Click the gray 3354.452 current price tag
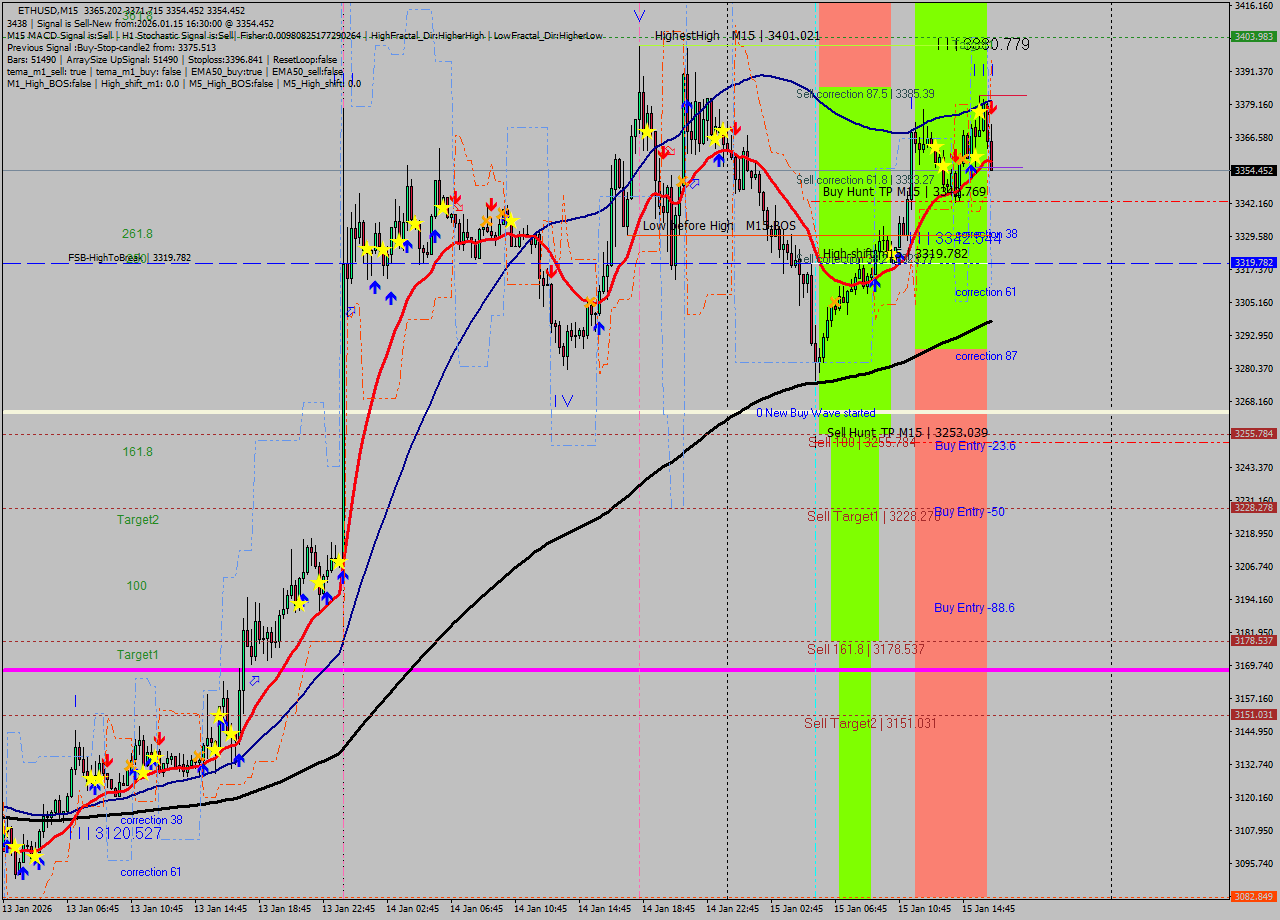This screenshot has width=1280, height=920. (x=1254, y=171)
